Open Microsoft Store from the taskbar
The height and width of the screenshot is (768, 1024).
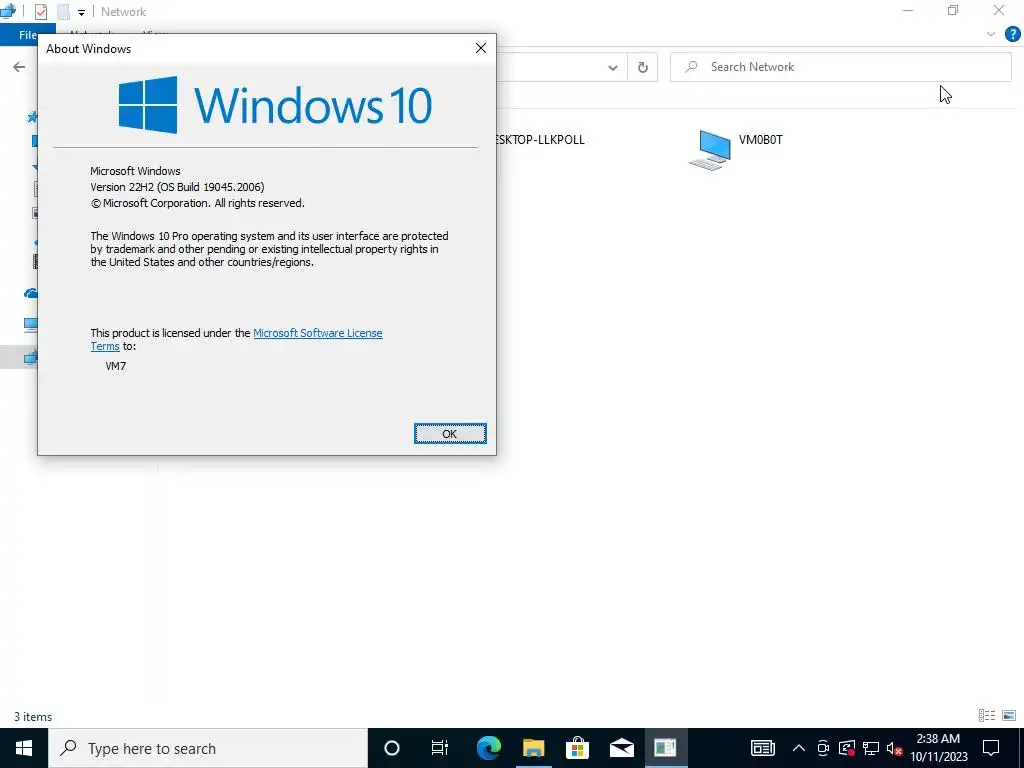578,748
